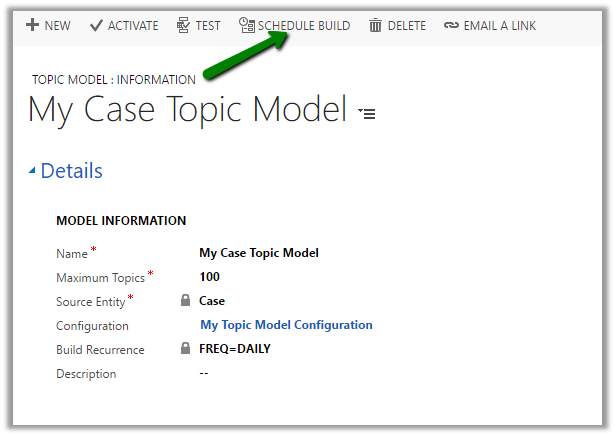The width and height of the screenshot is (615, 436).
Task: Click the Details section heading text
Action: click(x=71, y=171)
